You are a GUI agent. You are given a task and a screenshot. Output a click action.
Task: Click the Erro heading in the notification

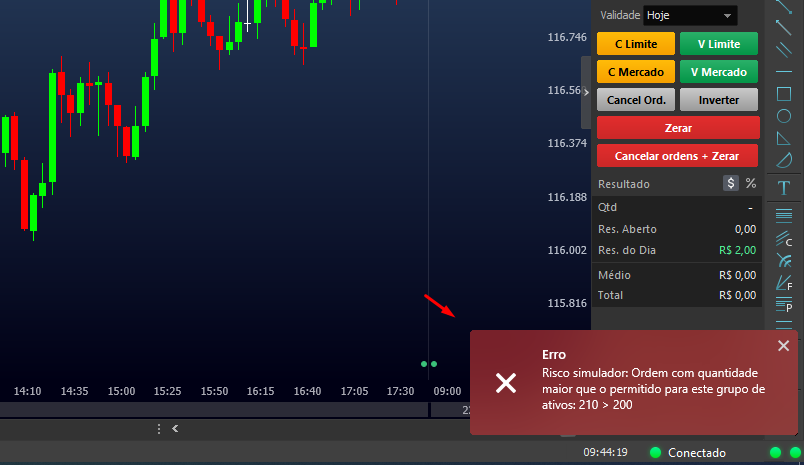[554, 355]
